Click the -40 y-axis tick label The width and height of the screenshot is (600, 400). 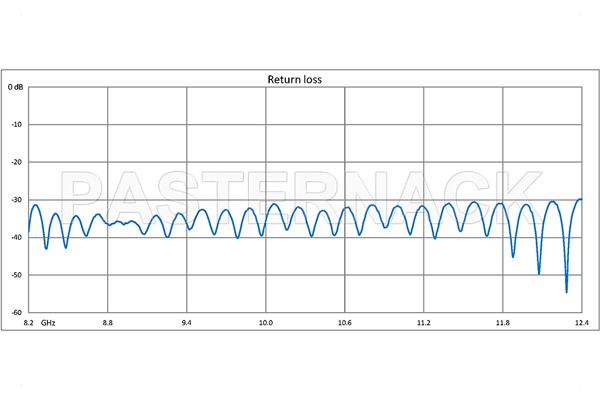(17, 237)
